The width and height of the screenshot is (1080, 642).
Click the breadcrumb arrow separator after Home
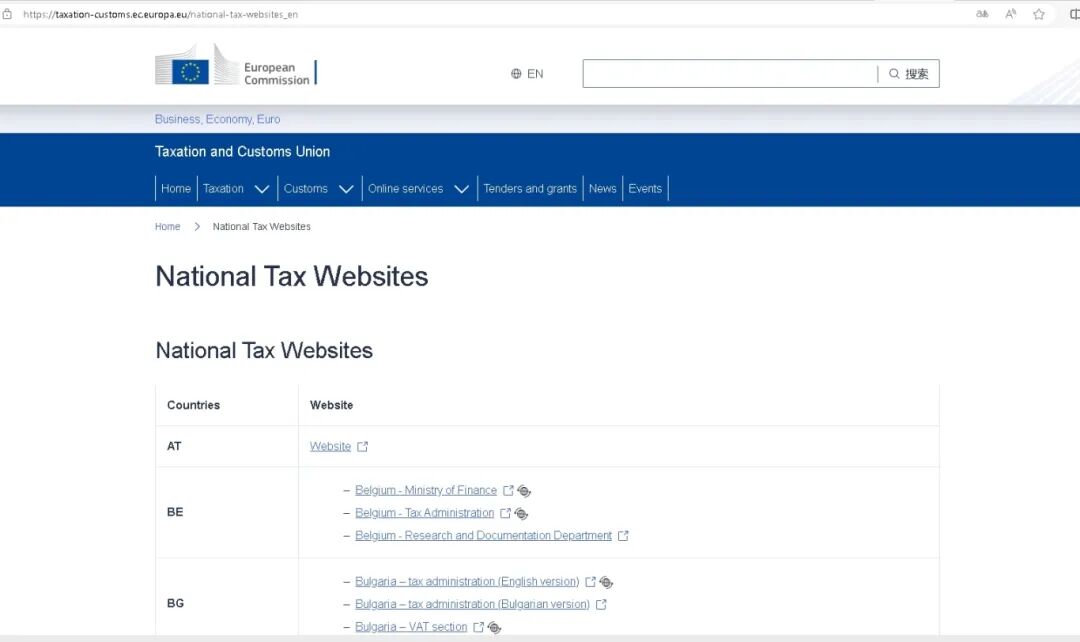coord(196,227)
